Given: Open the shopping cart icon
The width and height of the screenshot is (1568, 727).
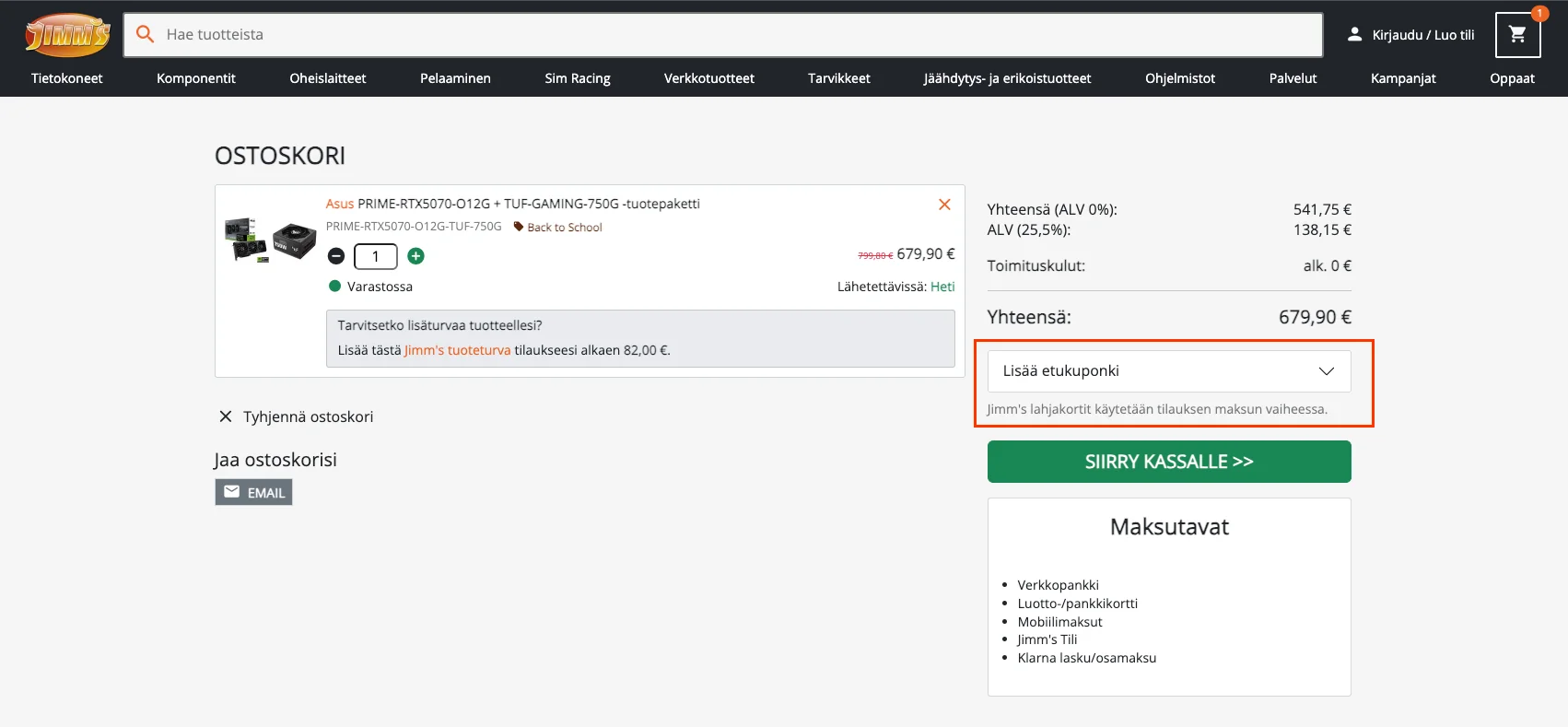Looking at the screenshot, I should click(1517, 35).
